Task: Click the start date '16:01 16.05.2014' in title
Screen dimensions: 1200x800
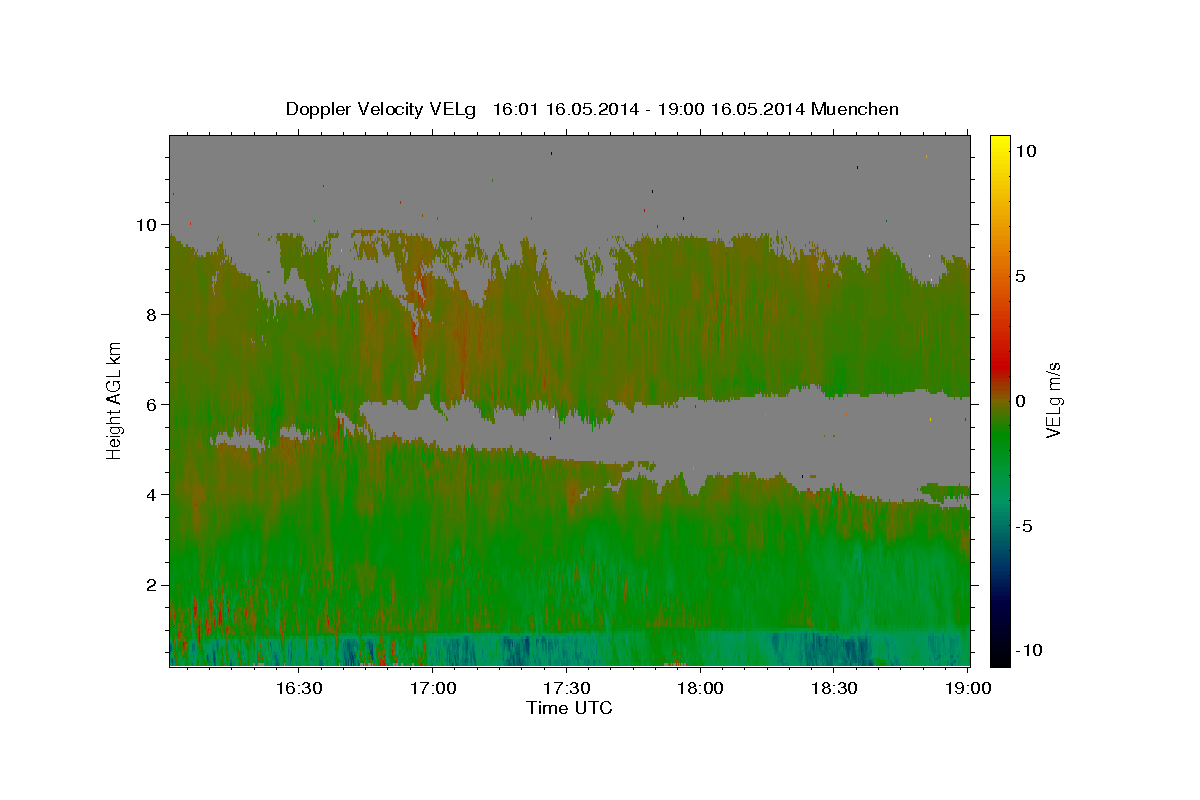Action: point(565,109)
